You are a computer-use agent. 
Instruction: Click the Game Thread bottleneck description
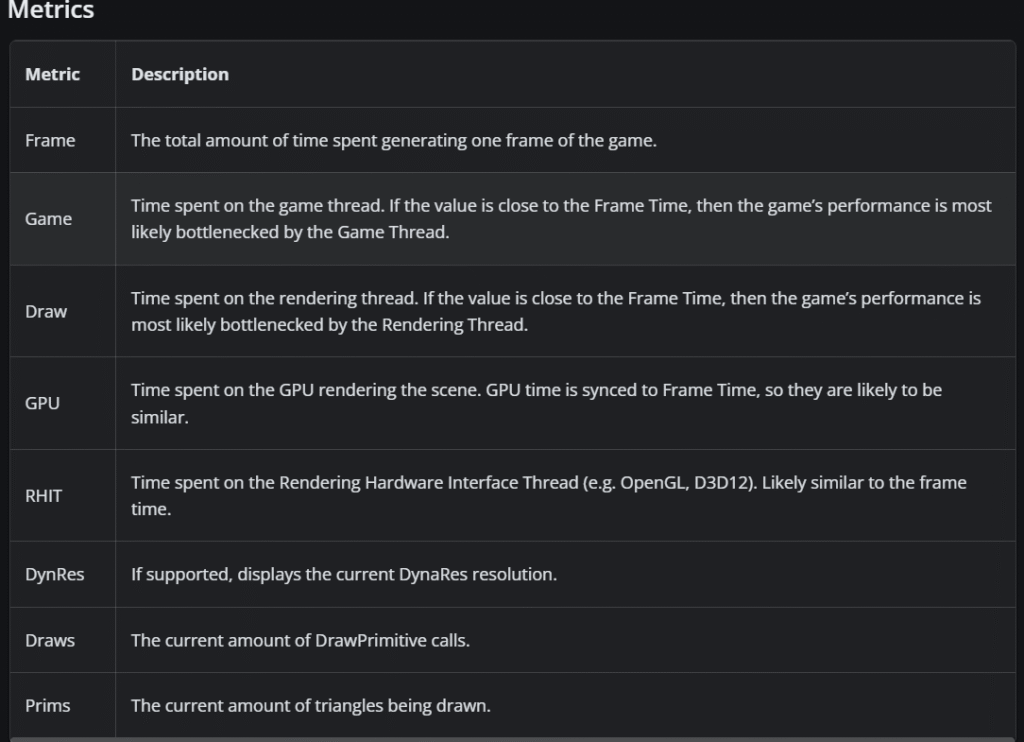click(560, 219)
